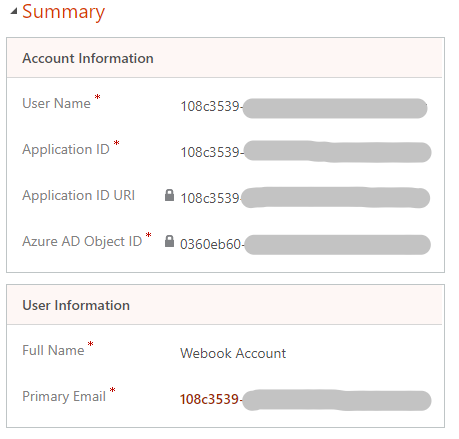Select the User Name value field
The image size is (459, 439).
click(x=304, y=107)
